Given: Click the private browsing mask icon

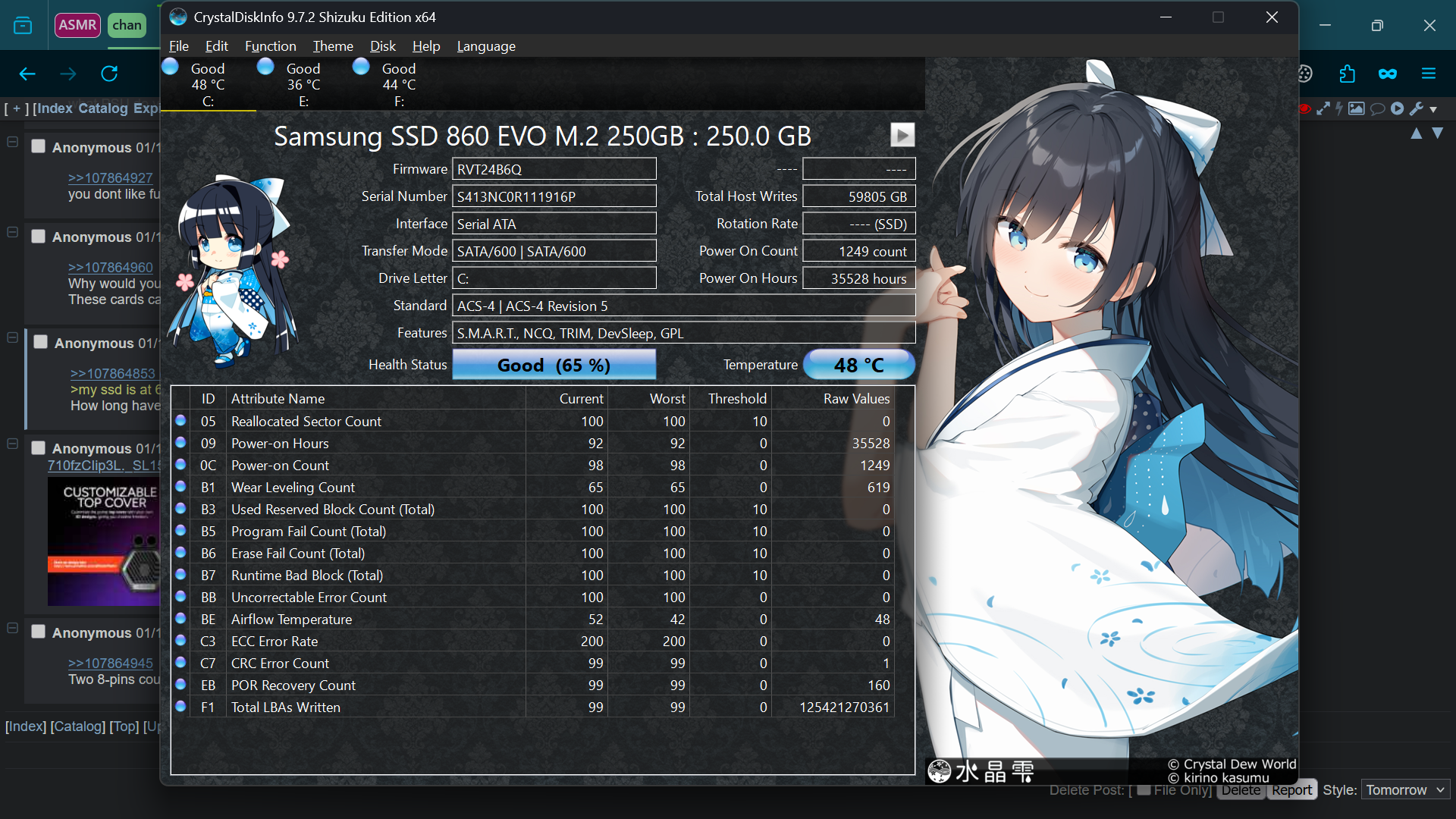Looking at the screenshot, I should (x=1387, y=74).
